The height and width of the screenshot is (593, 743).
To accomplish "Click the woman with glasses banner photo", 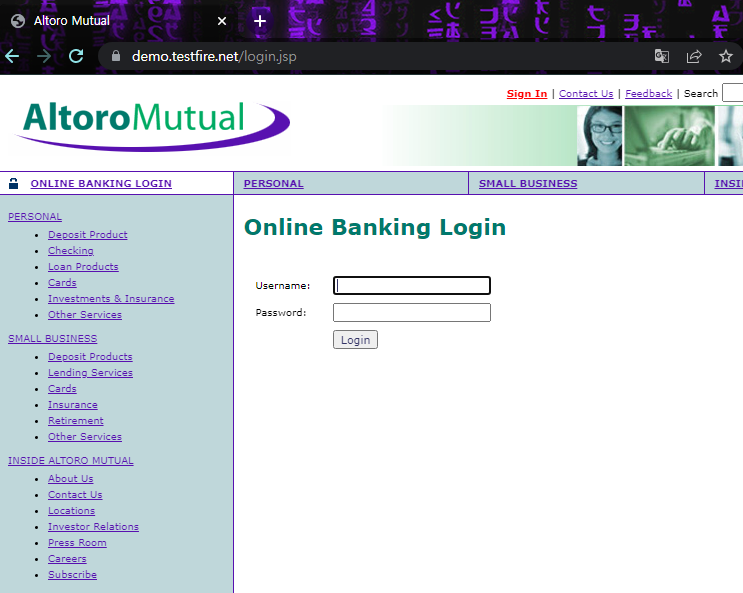I will click(x=599, y=136).
